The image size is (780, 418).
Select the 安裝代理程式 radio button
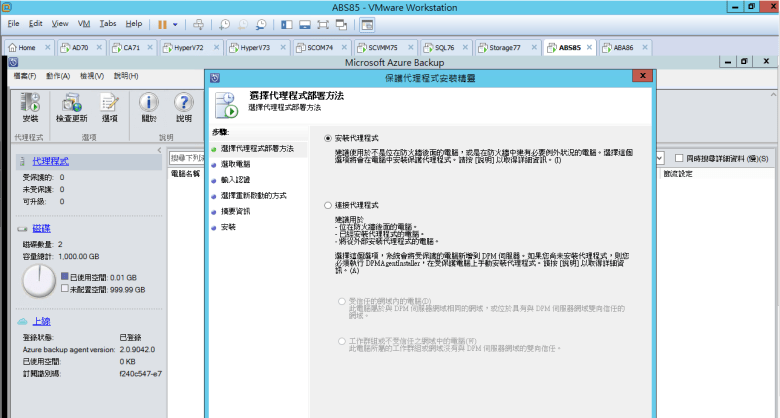328,137
